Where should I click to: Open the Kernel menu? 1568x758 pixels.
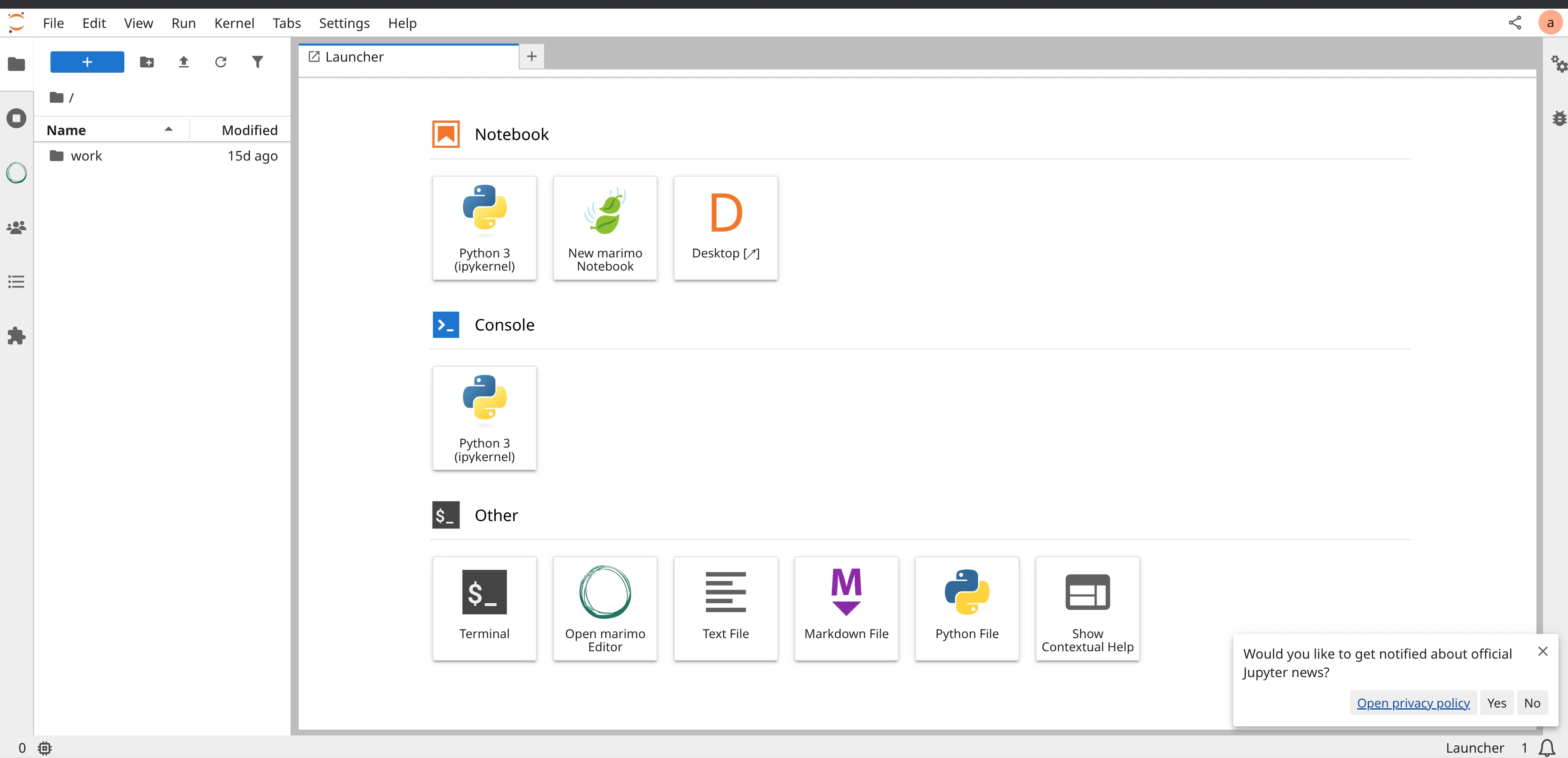coord(234,23)
